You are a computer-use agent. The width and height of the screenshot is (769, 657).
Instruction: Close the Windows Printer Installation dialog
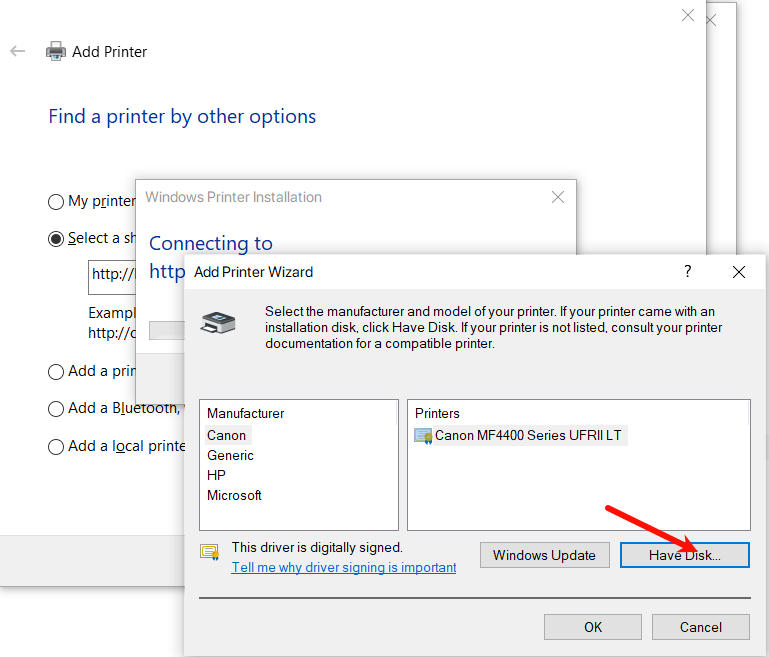558,197
